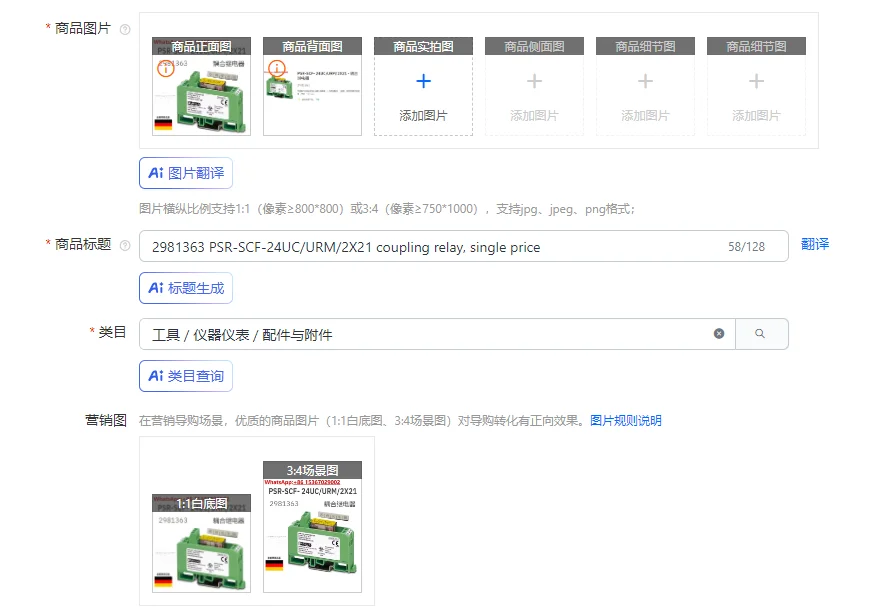
Task: Click the 商品图片 field label
Action: pos(83,28)
